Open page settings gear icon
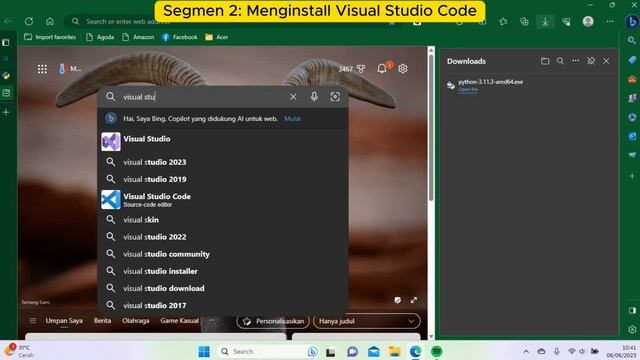Image resolution: width=640 pixels, height=360 pixels. coord(403,69)
